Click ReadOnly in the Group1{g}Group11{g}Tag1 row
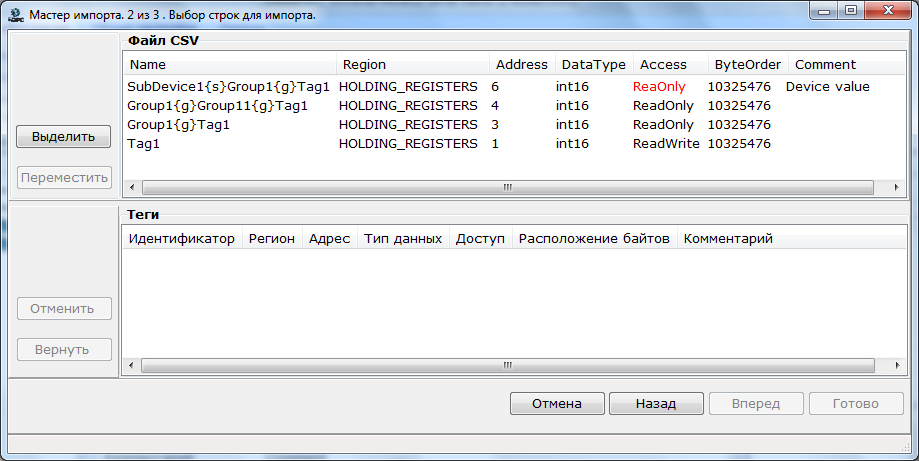The image size is (919, 461). tap(663, 105)
